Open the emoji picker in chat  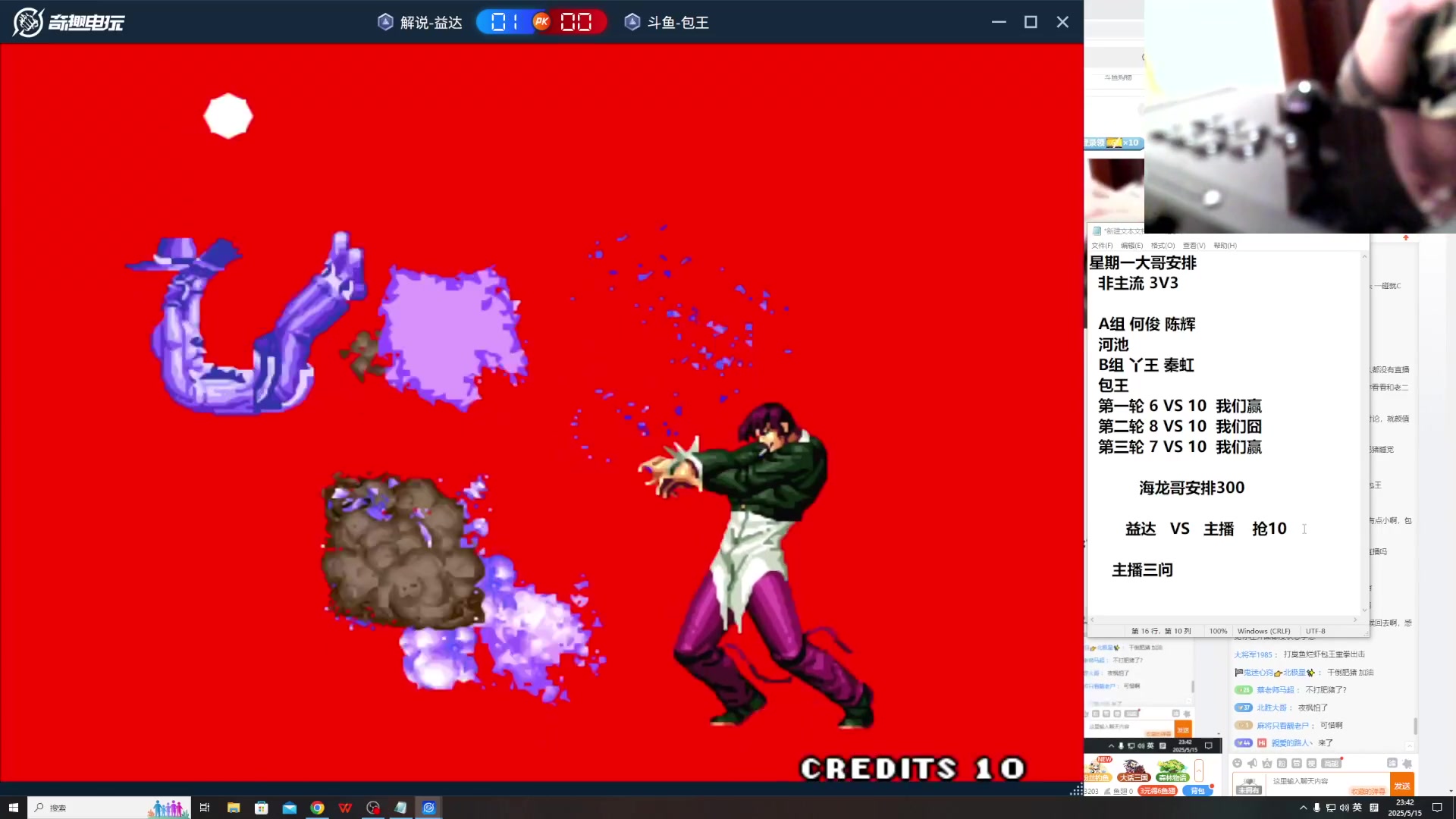[x=1237, y=763]
